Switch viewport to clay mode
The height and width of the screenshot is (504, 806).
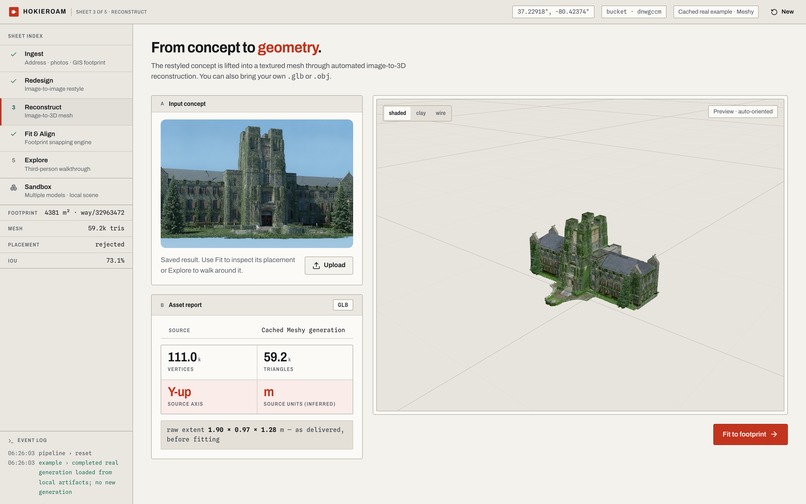click(421, 113)
